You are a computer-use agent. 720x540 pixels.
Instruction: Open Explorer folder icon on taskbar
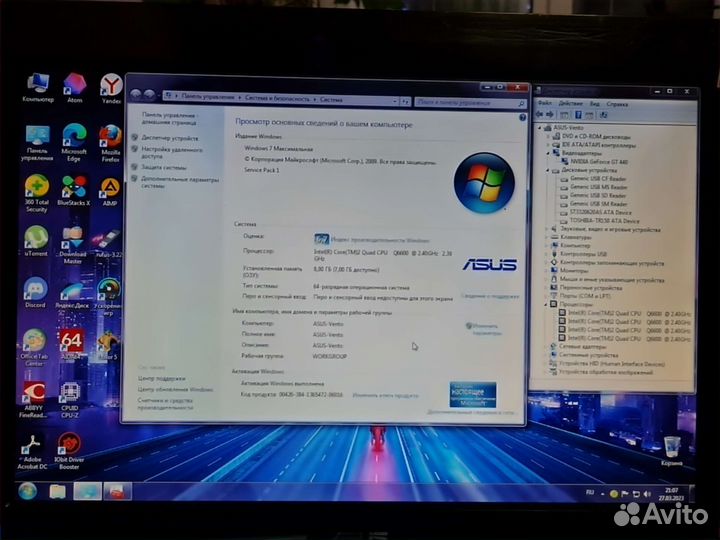coord(57,491)
